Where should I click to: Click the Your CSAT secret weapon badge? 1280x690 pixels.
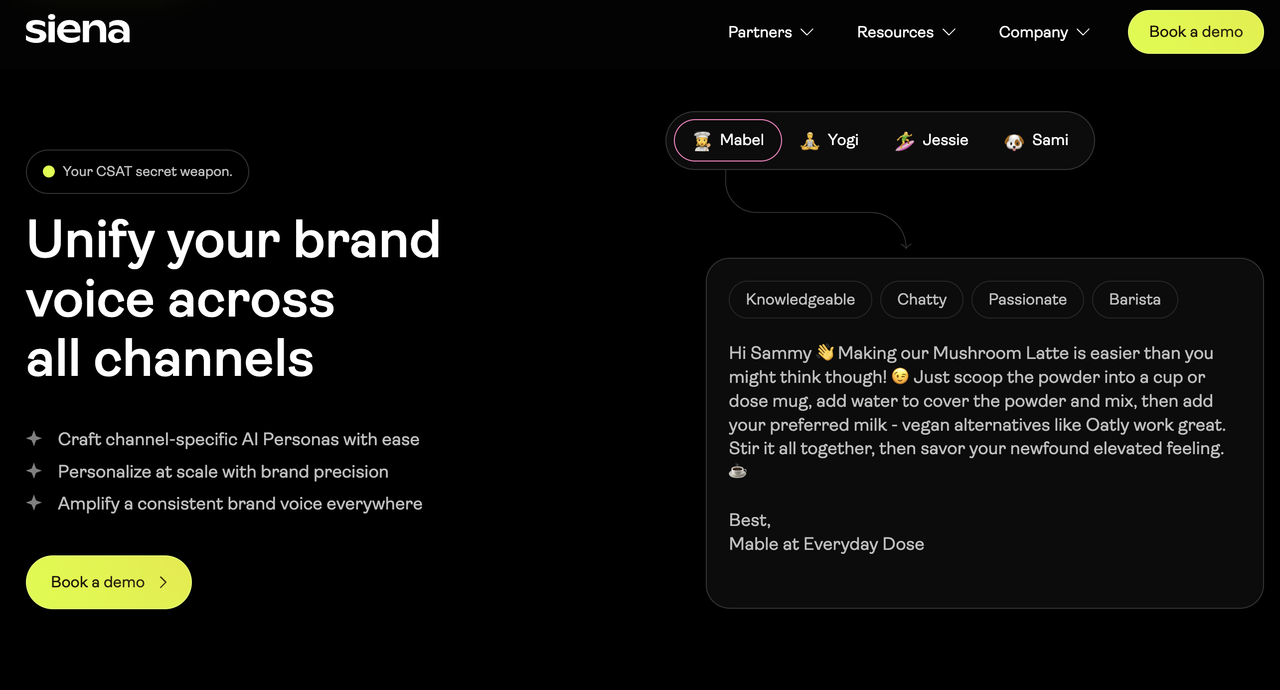(137, 172)
